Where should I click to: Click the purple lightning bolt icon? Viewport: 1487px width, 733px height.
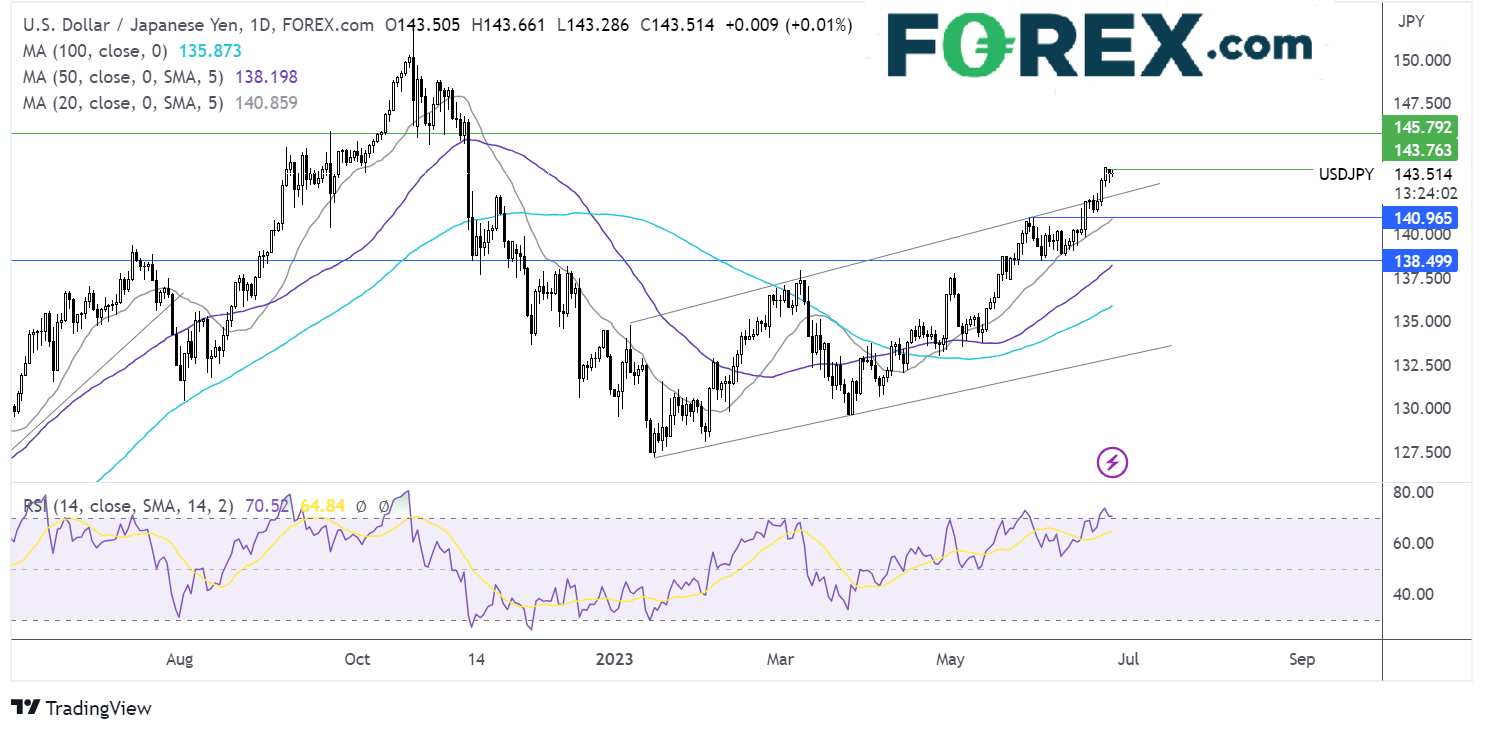(1114, 462)
